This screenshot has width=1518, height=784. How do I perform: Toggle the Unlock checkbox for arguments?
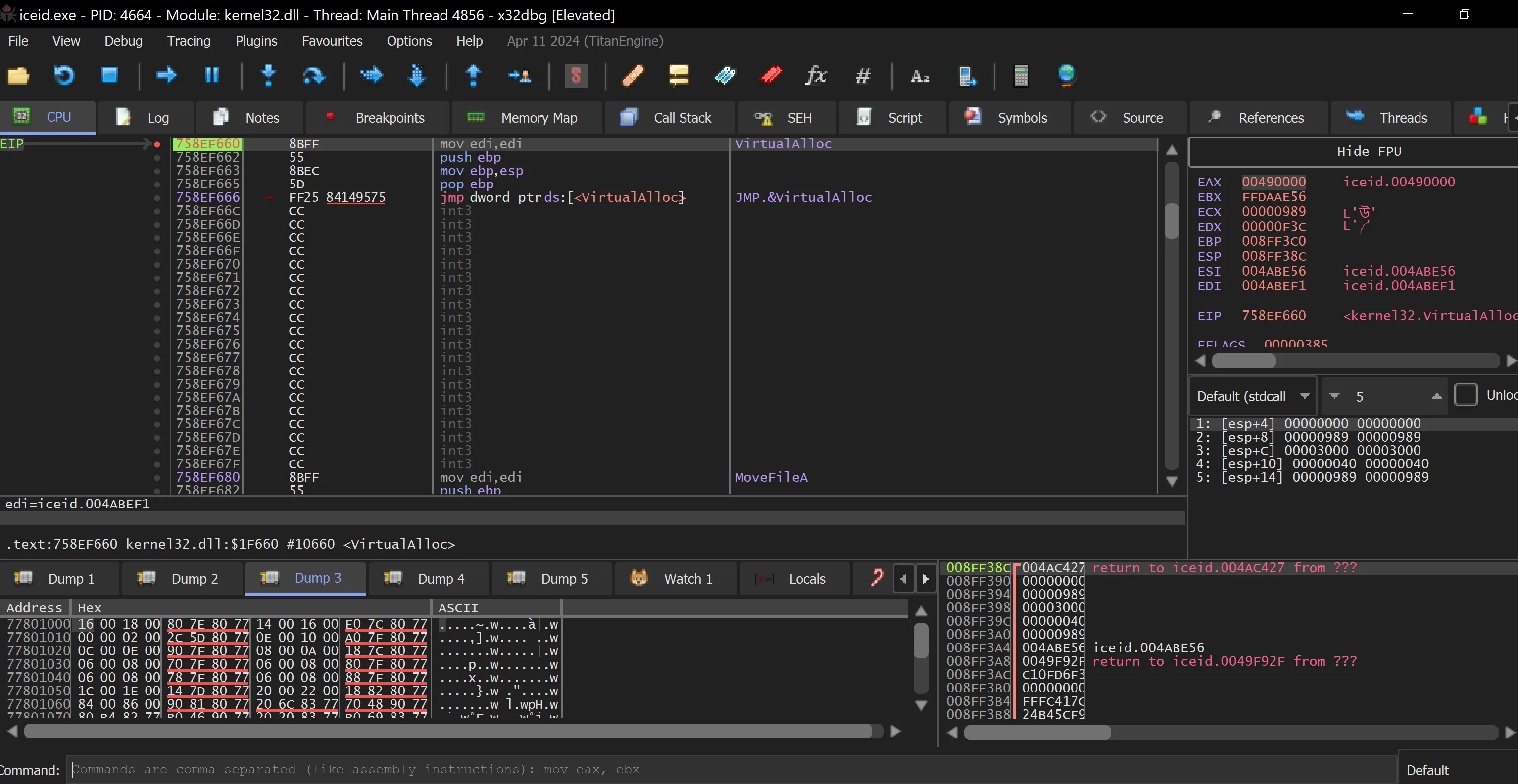(1466, 395)
